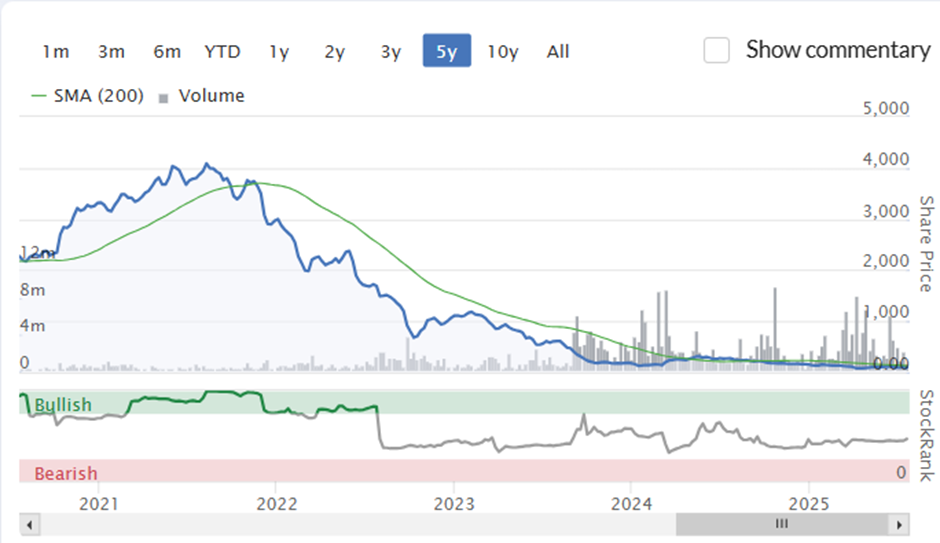Viewport: 940px width, 543px height.
Task: Click the Bullish StockRank band label
Action: click(x=63, y=405)
